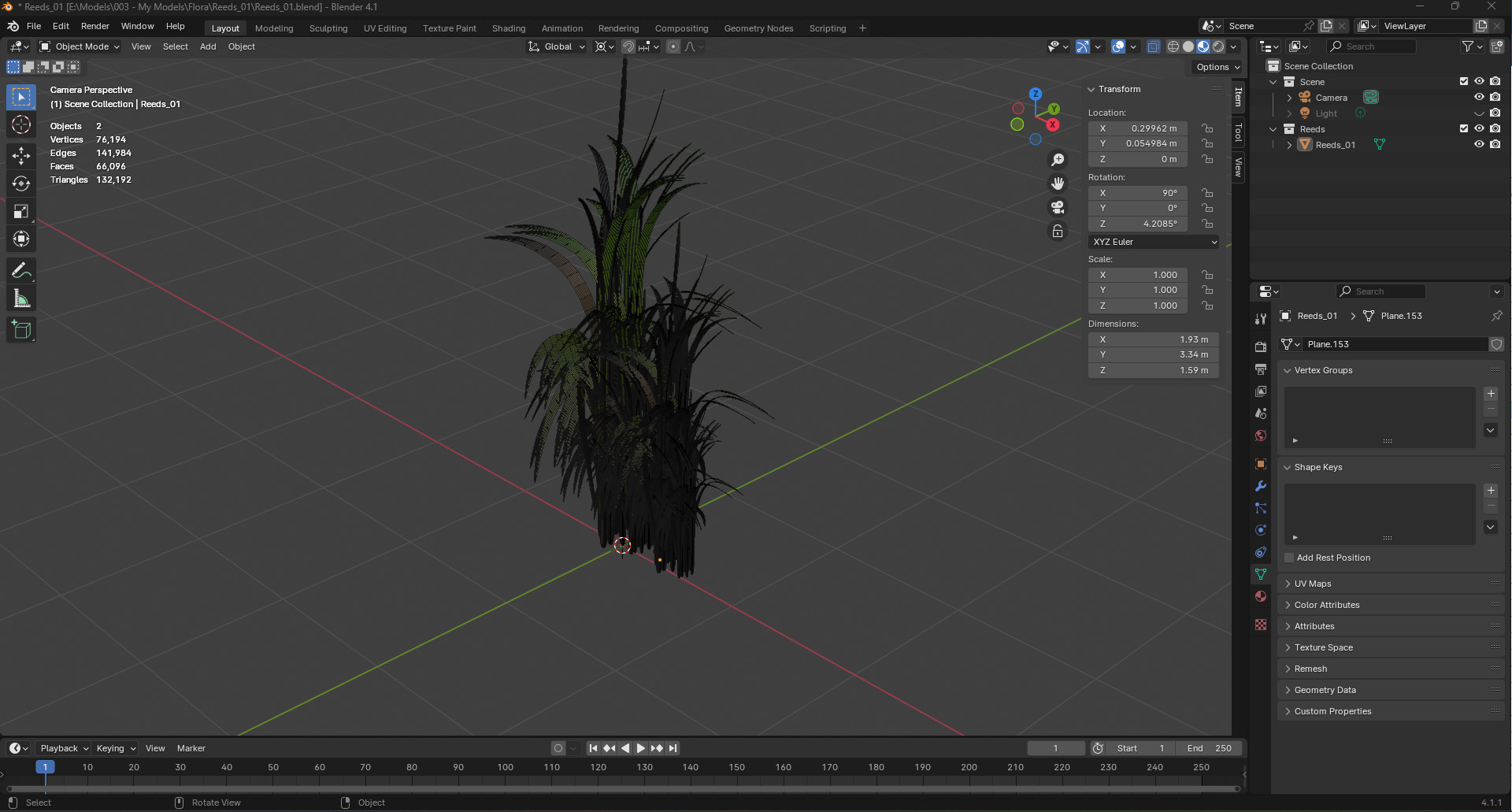Open the Material properties tab
Viewport: 1512px width, 812px height.
[1261, 596]
